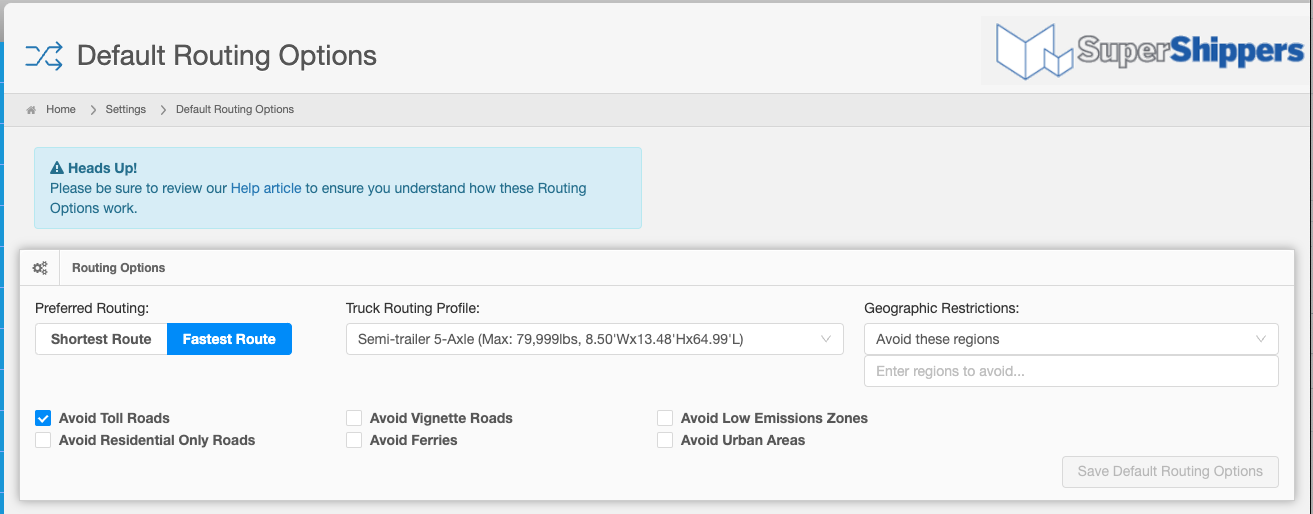This screenshot has height=514, width=1313.
Task: Toggle Avoid Urban Areas checkbox
Action: click(665, 440)
